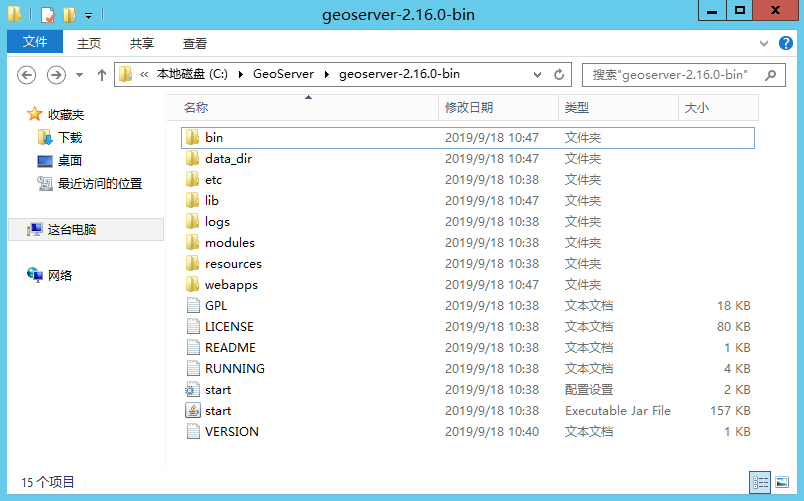Viewport: 804px width, 501px height.
Task: Select the VERSION text file icon
Action: point(193,432)
